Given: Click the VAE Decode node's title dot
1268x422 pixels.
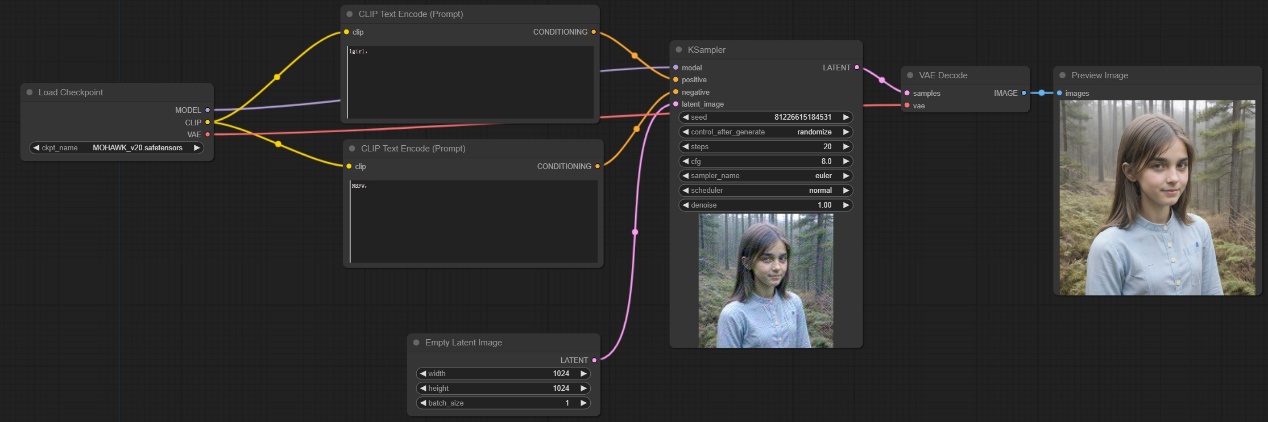Looking at the screenshot, I should pyautogui.click(x=911, y=75).
